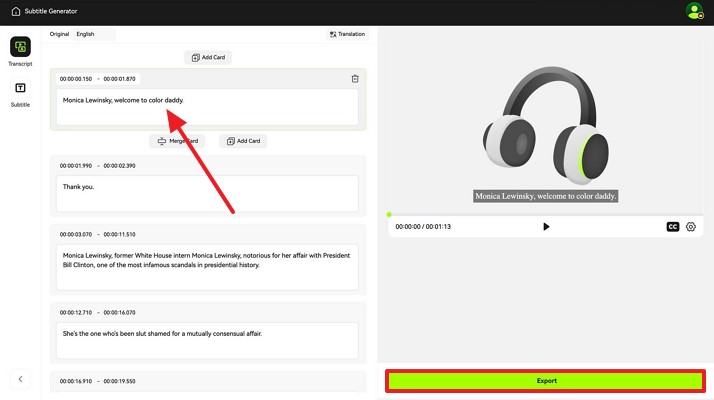Click start time 00:00:12.710
The image size is (714, 400).
[x=76, y=313]
